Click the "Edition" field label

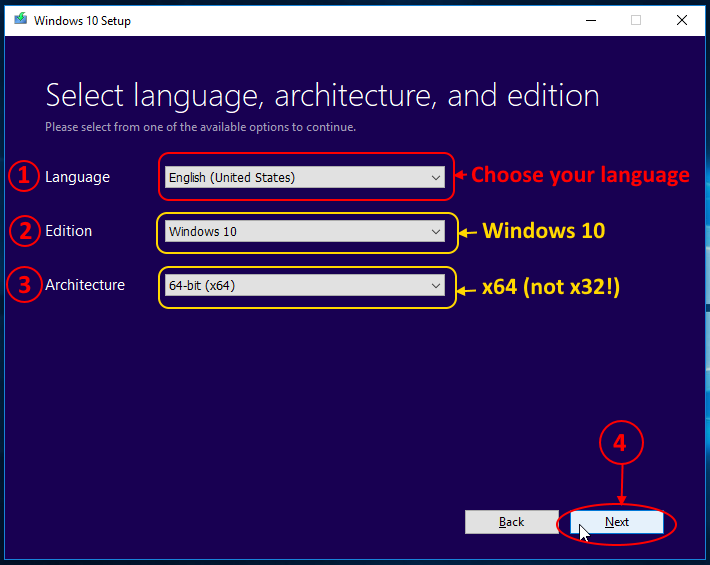(68, 231)
